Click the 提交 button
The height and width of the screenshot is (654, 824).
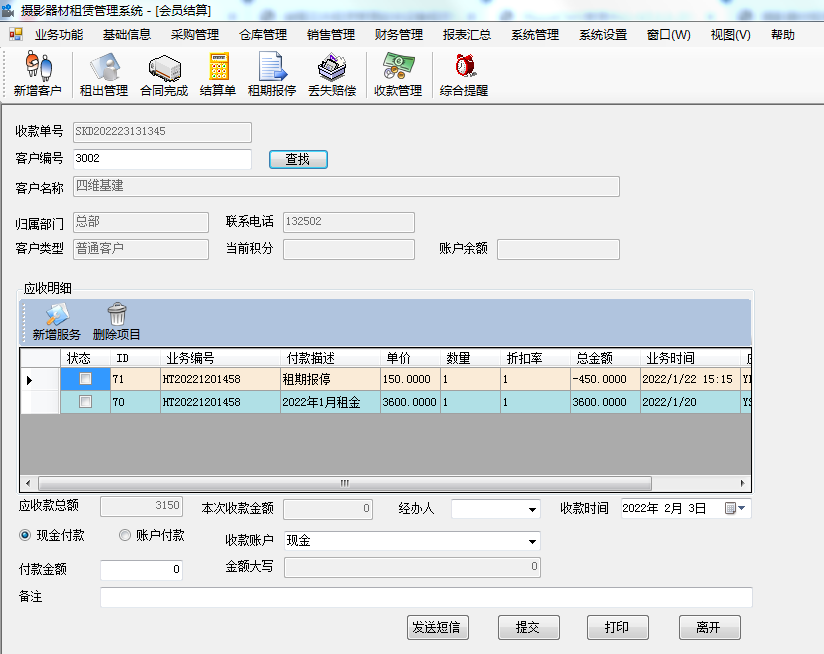click(528, 627)
